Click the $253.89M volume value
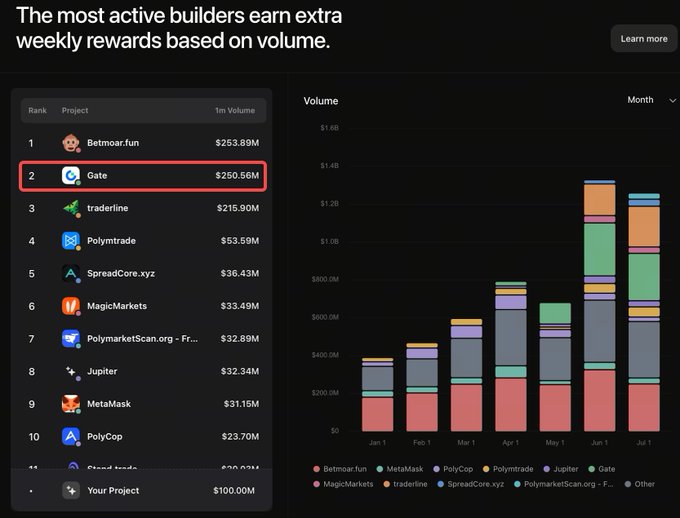Screen dimensions: 680x518 click(237, 143)
